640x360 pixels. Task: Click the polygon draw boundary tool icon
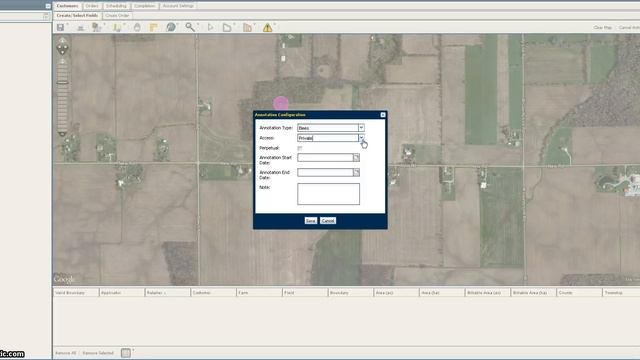[x=227, y=27]
